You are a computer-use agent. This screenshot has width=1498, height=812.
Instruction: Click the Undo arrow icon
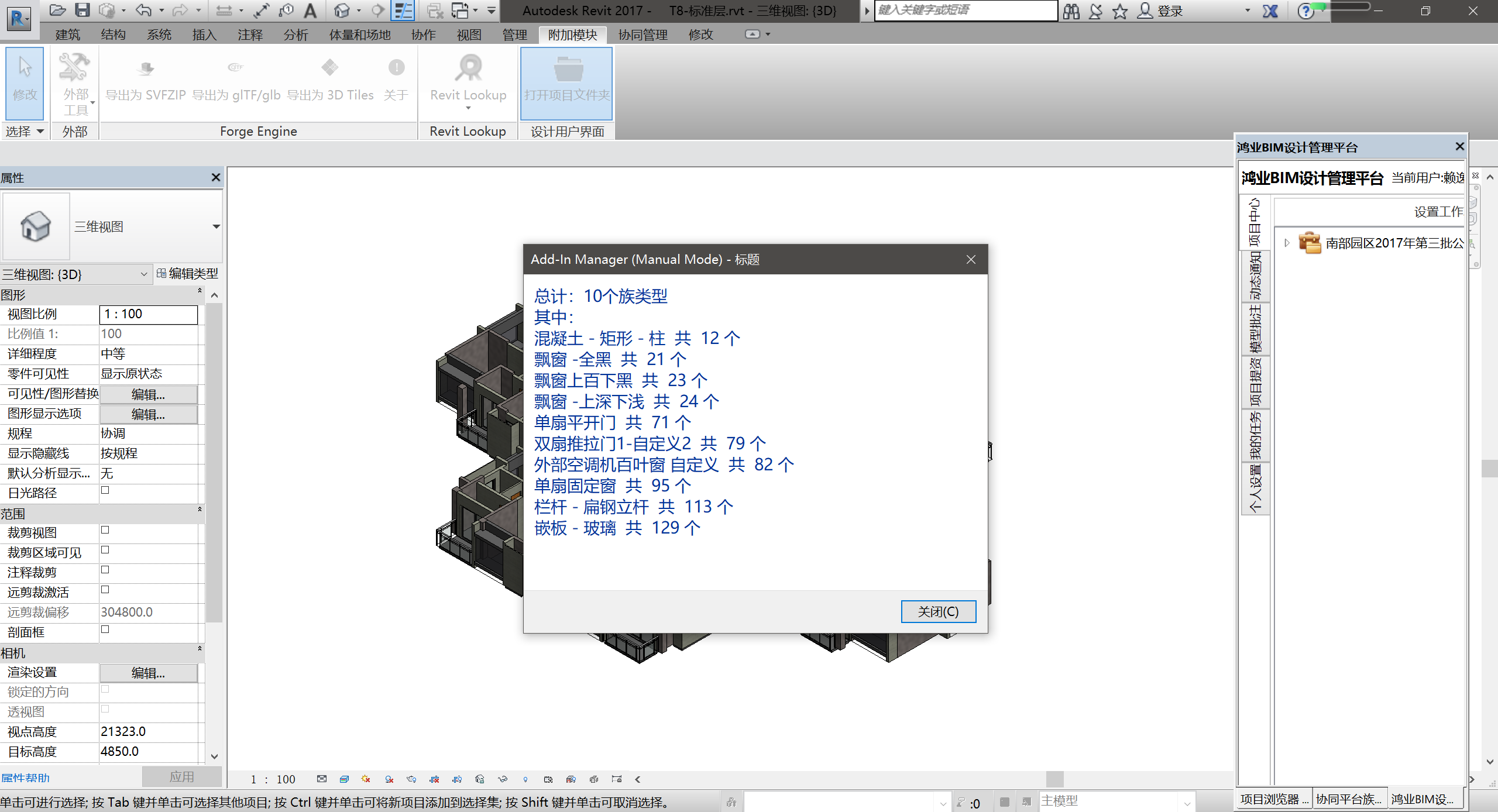(x=142, y=10)
